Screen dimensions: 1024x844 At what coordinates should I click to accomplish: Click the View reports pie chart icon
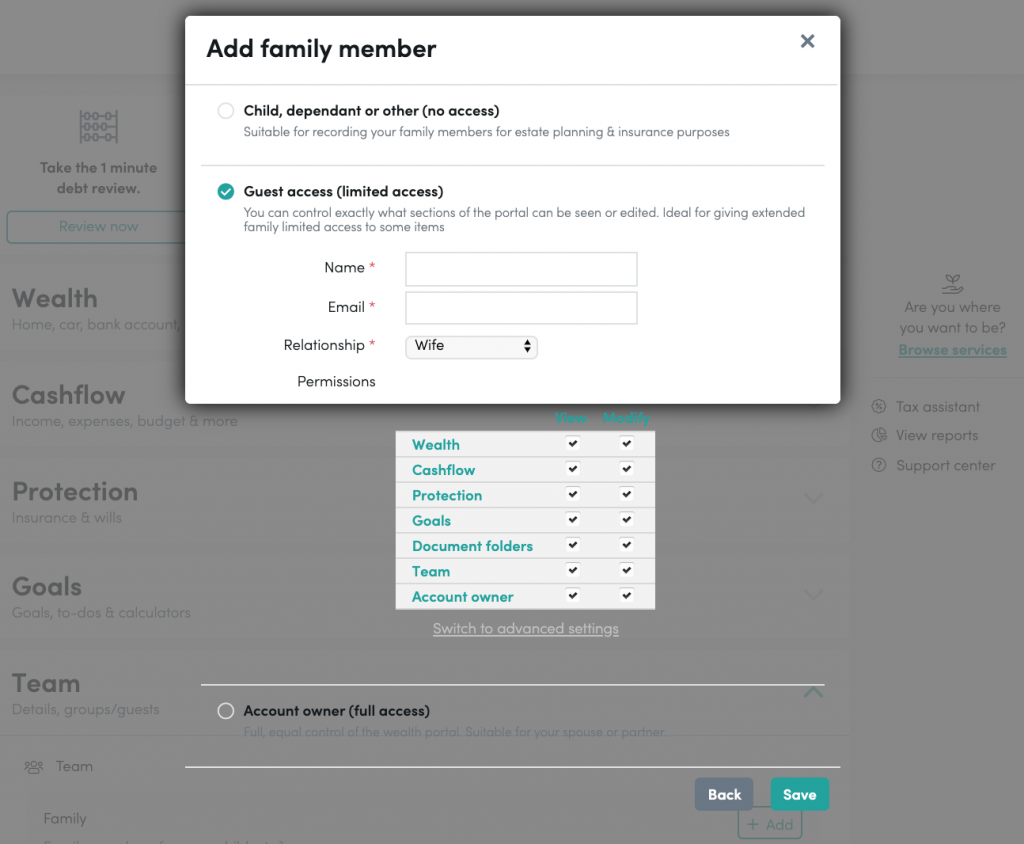(879, 436)
